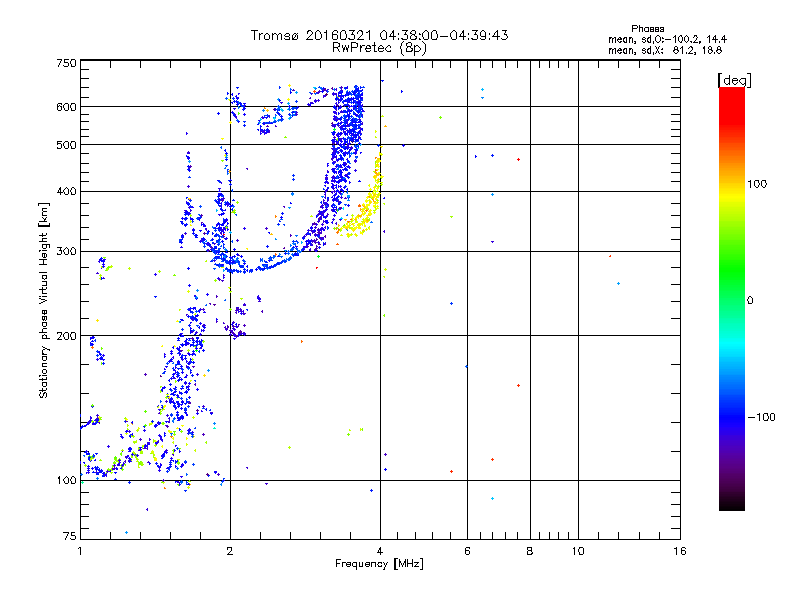This screenshot has height=600, width=800.
Task: Click the '6' frequency axis label
Action: pos(467,551)
